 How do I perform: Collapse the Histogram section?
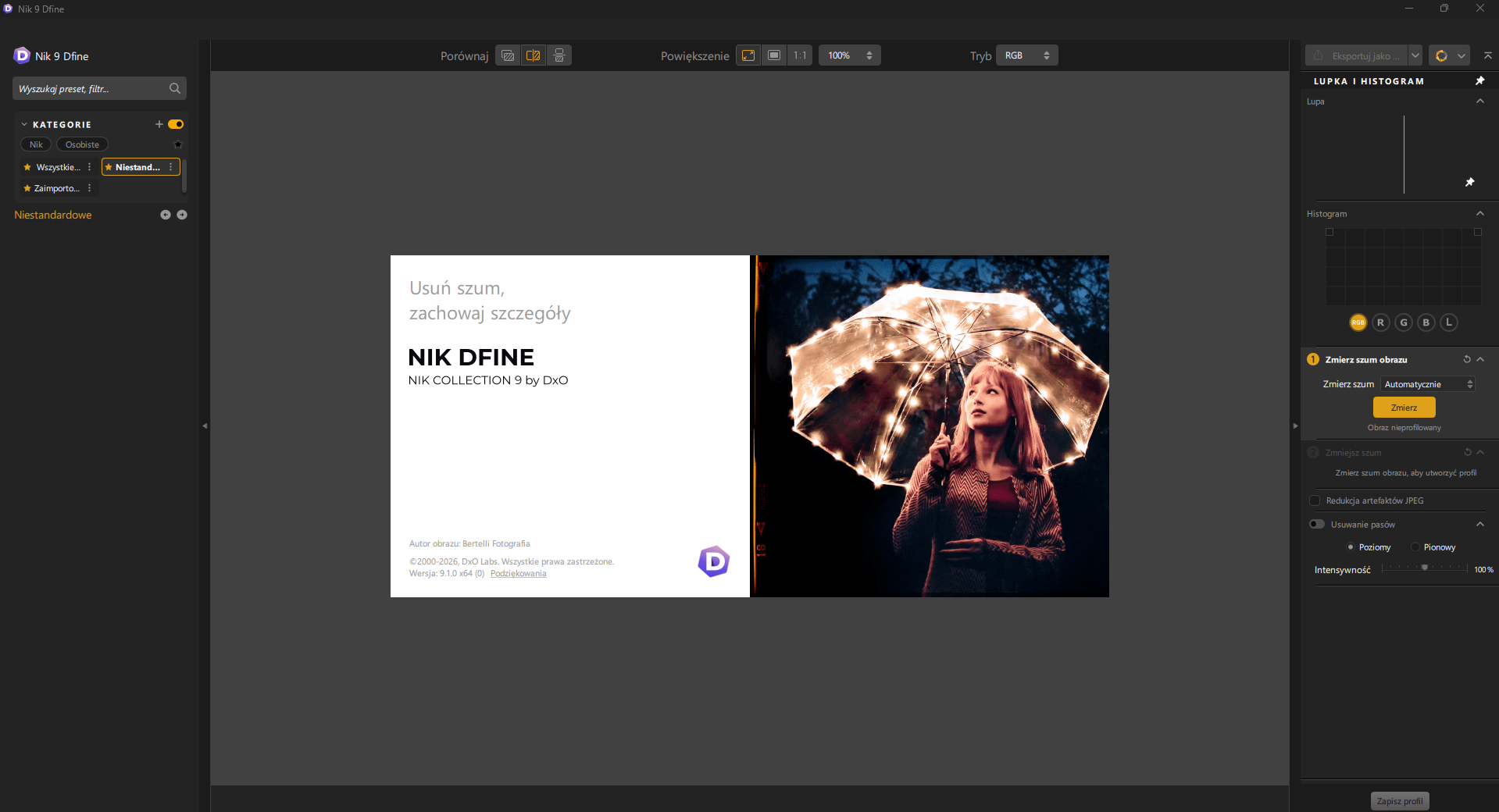[x=1480, y=213]
